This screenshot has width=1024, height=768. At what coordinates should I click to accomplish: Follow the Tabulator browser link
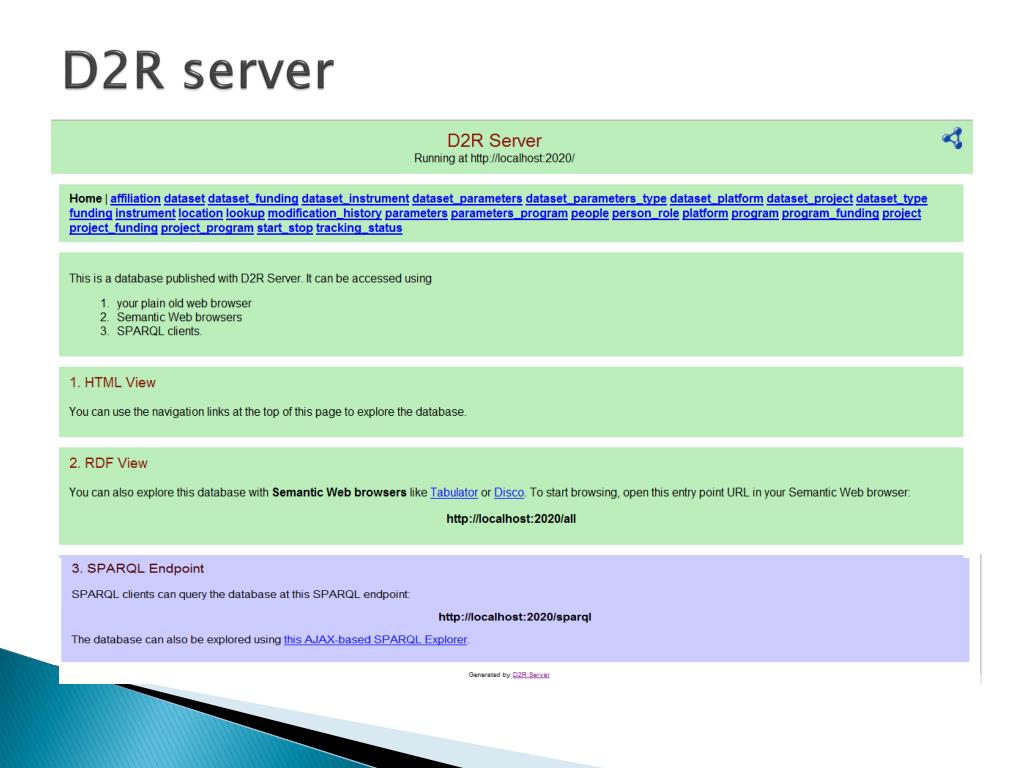454,492
